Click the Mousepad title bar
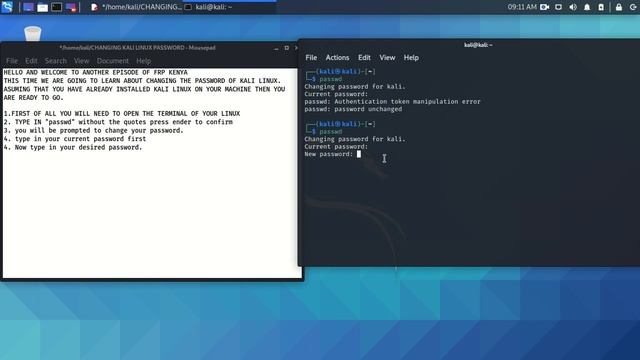Viewport: 640px width, 360px height. 138,48
